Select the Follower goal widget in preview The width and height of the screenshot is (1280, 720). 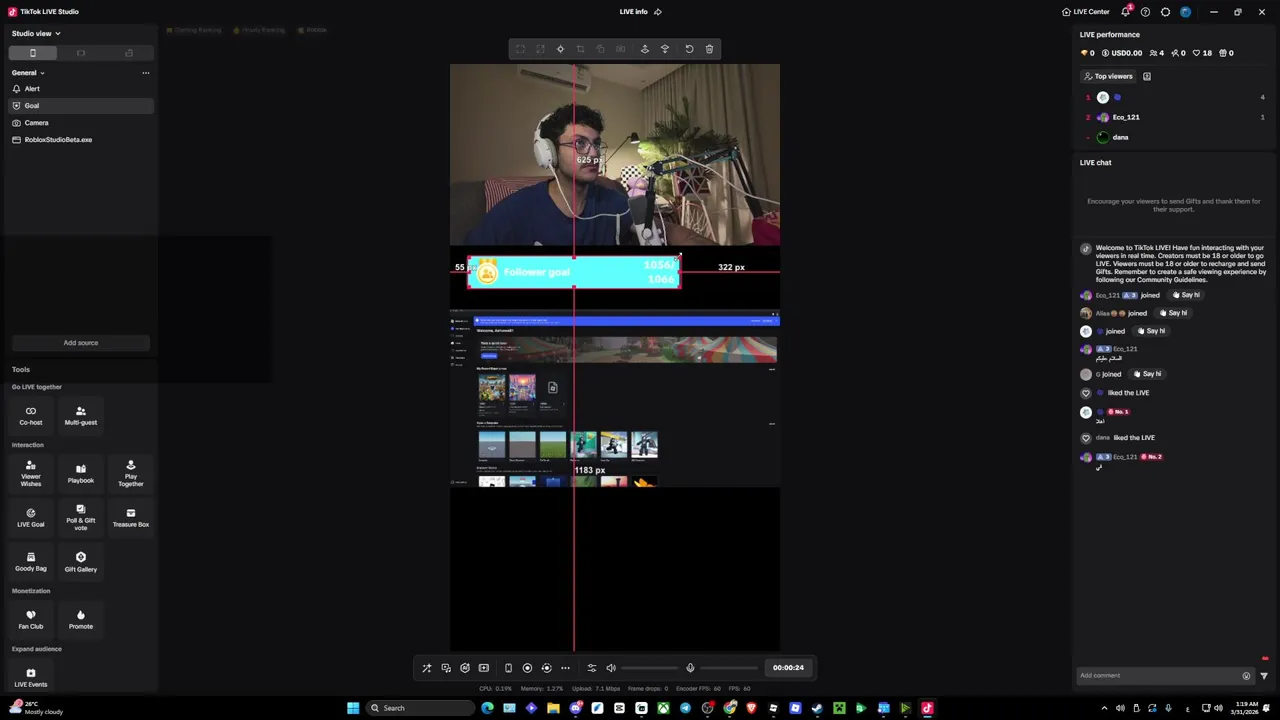coord(574,272)
